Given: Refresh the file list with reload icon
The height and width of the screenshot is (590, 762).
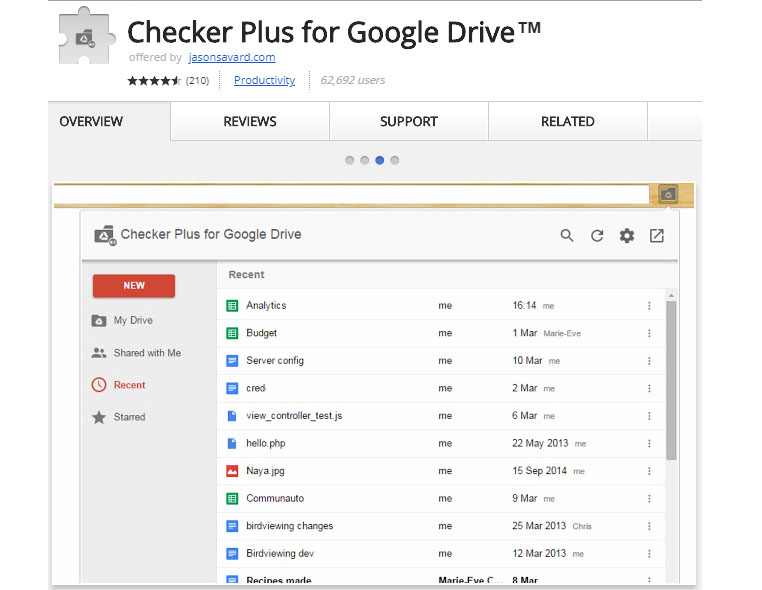Looking at the screenshot, I should coord(597,236).
